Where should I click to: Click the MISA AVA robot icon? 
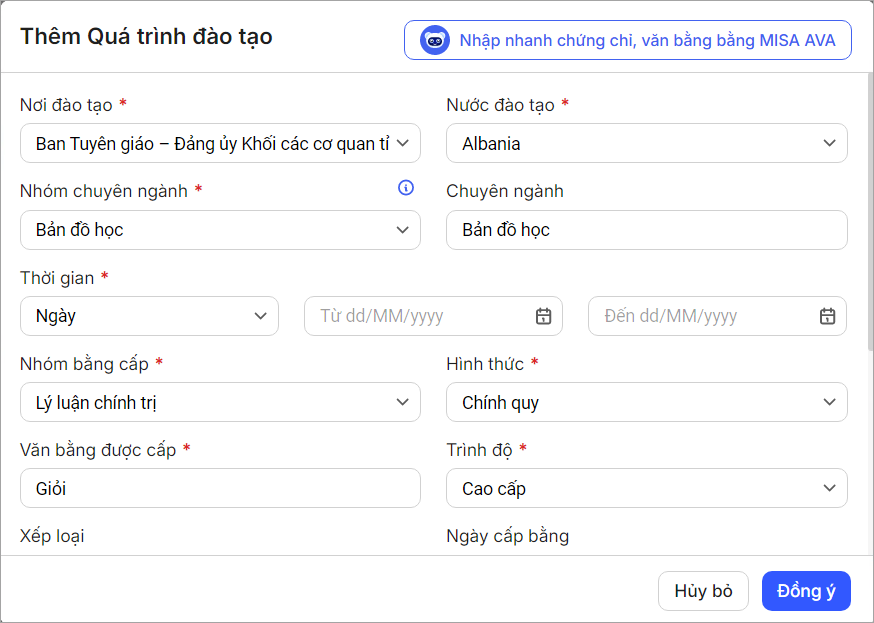click(435, 41)
